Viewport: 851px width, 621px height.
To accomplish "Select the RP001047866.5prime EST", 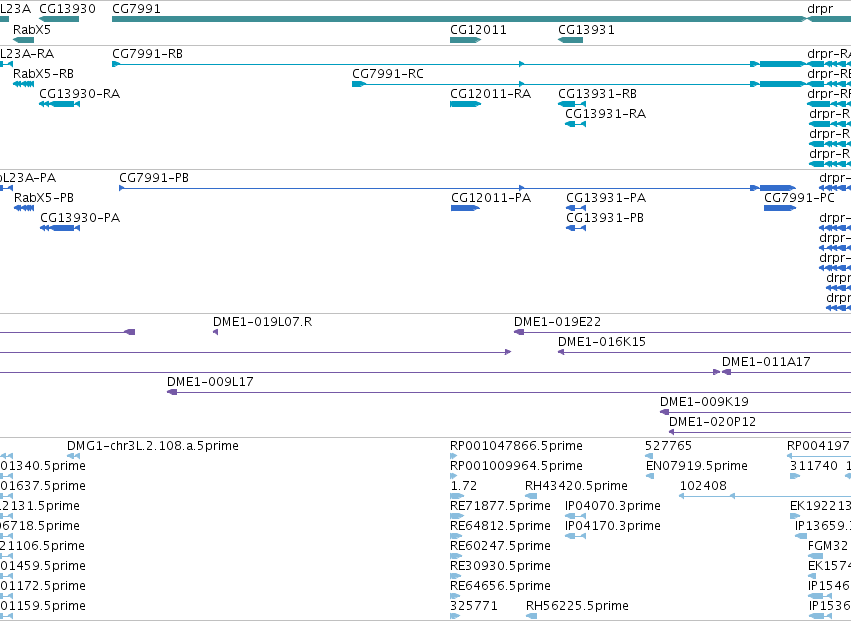I will (x=454, y=456).
